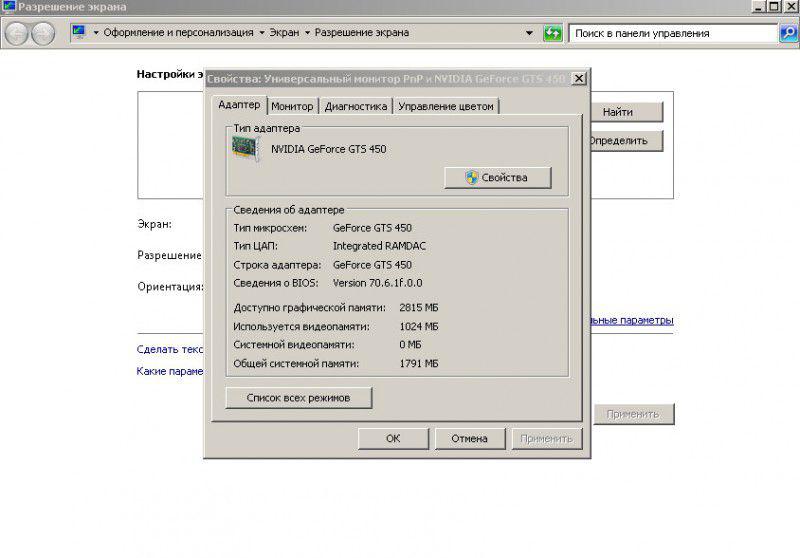
Task: Click the 1791 МБ shared memory value
Action: (x=419, y=364)
